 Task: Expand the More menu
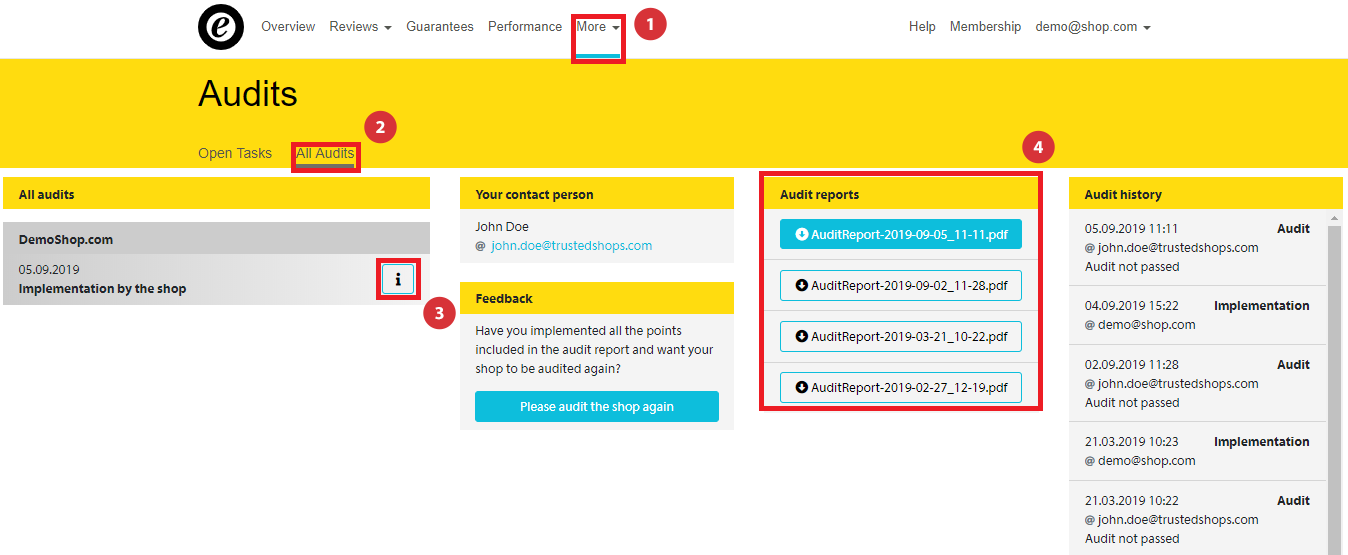598,27
